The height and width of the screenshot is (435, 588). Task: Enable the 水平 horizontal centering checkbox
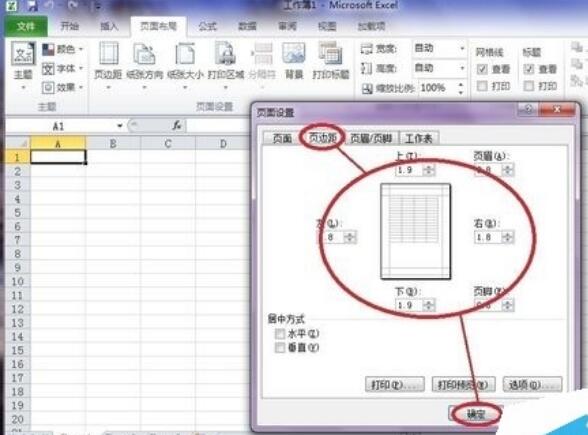(280, 333)
